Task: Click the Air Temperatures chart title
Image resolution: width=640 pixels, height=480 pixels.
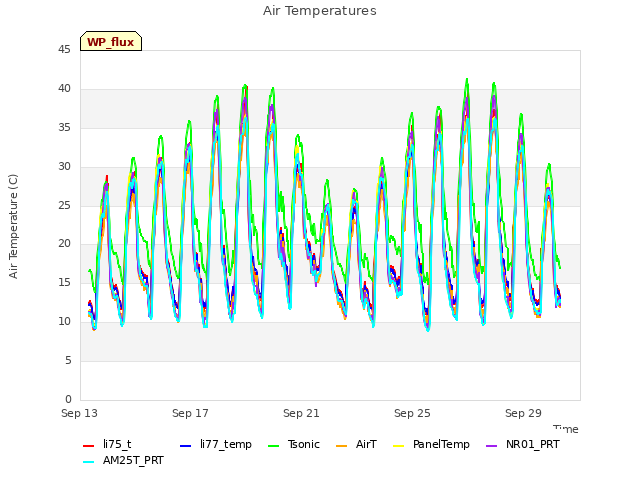Action: pos(320,11)
